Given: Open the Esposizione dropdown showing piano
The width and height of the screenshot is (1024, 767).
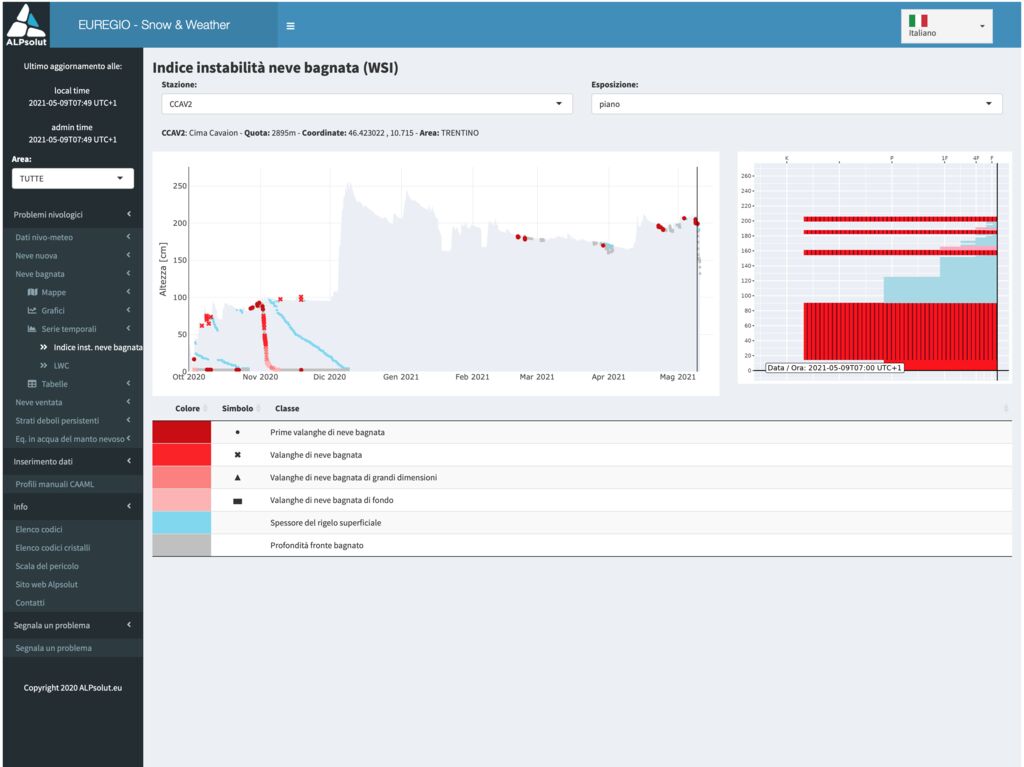Looking at the screenshot, I should 796,104.
